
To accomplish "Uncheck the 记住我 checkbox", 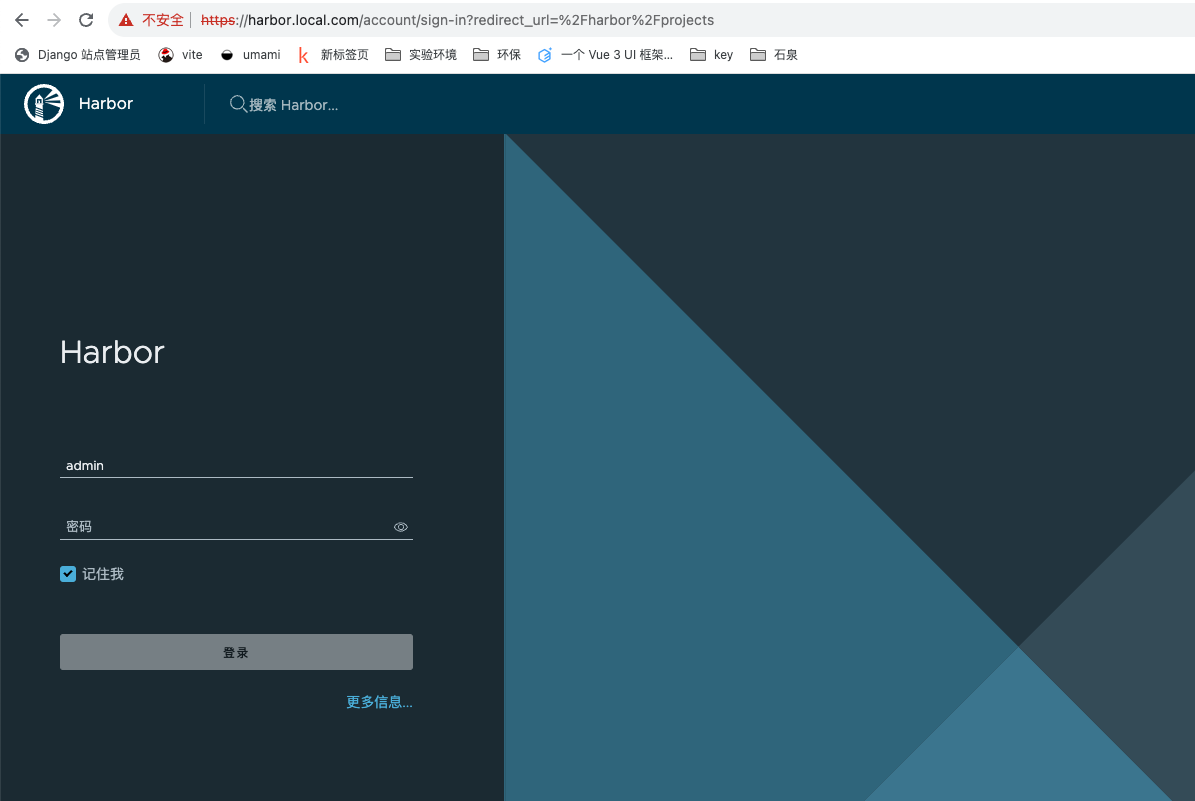I will [x=68, y=574].
